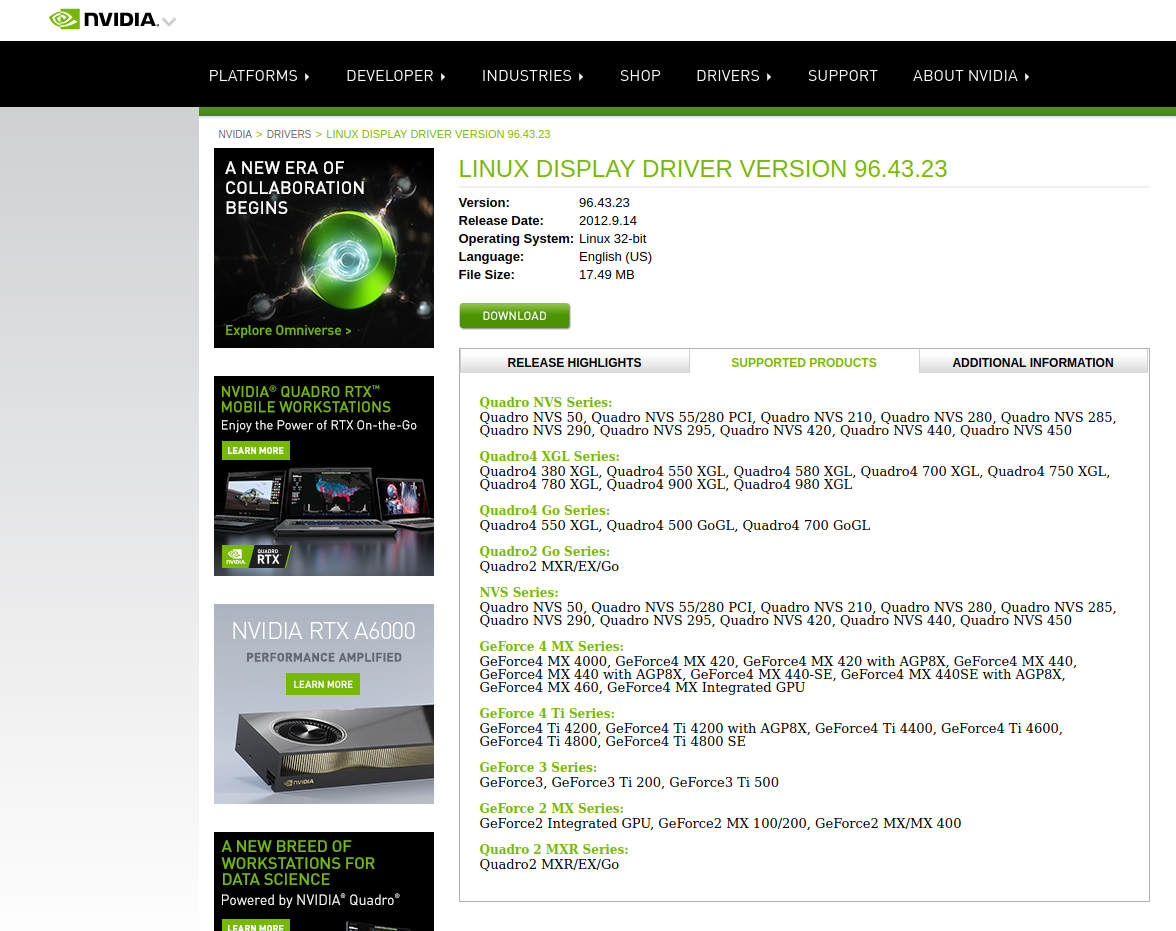Expand the chevron beside the NVIDIA logo
This screenshot has width=1176, height=931.
[x=170, y=22]
